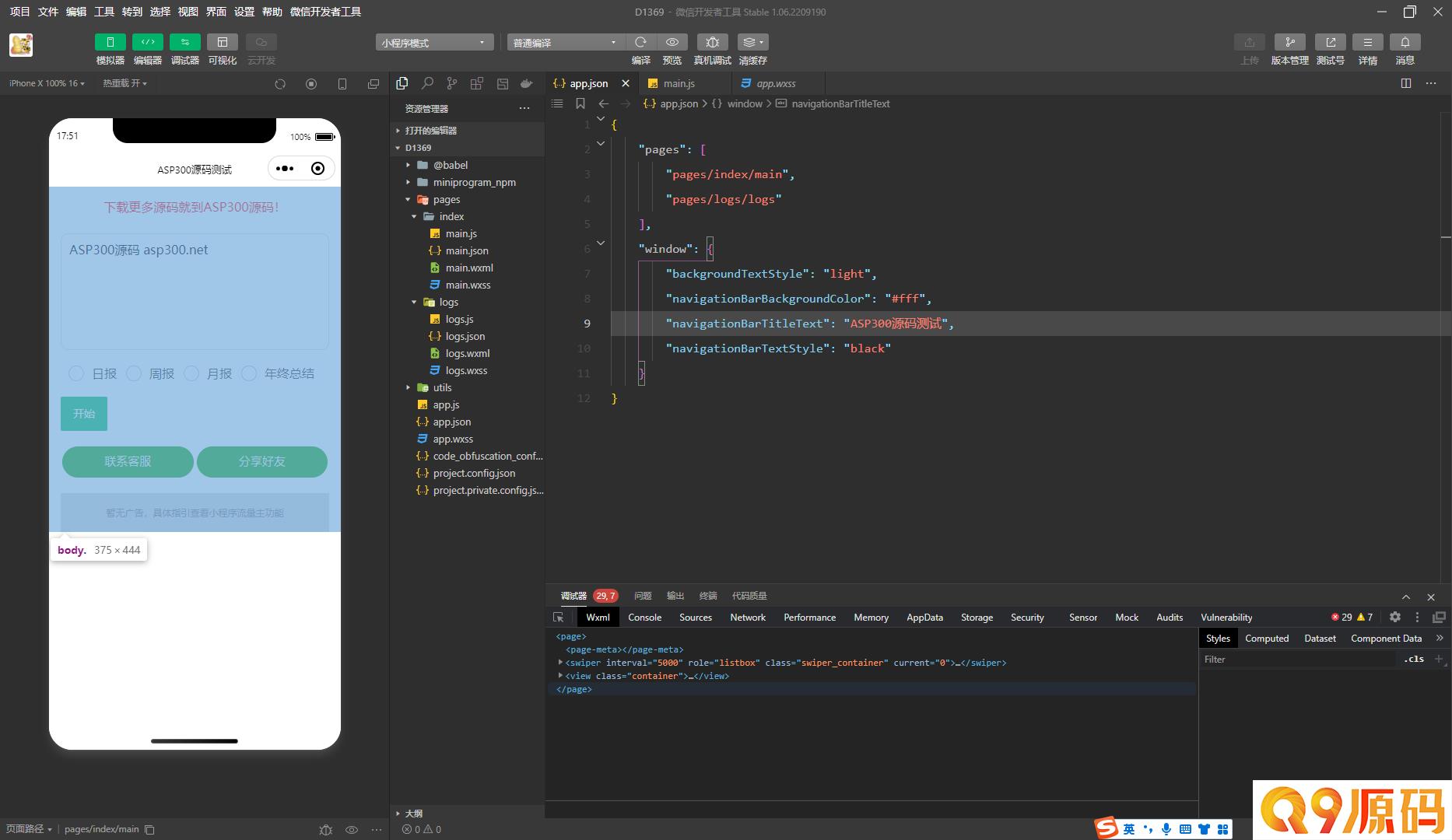The height and width of the screenshot is (840, 1452).
Task: Open the Test Account button
Action: 1330,42
